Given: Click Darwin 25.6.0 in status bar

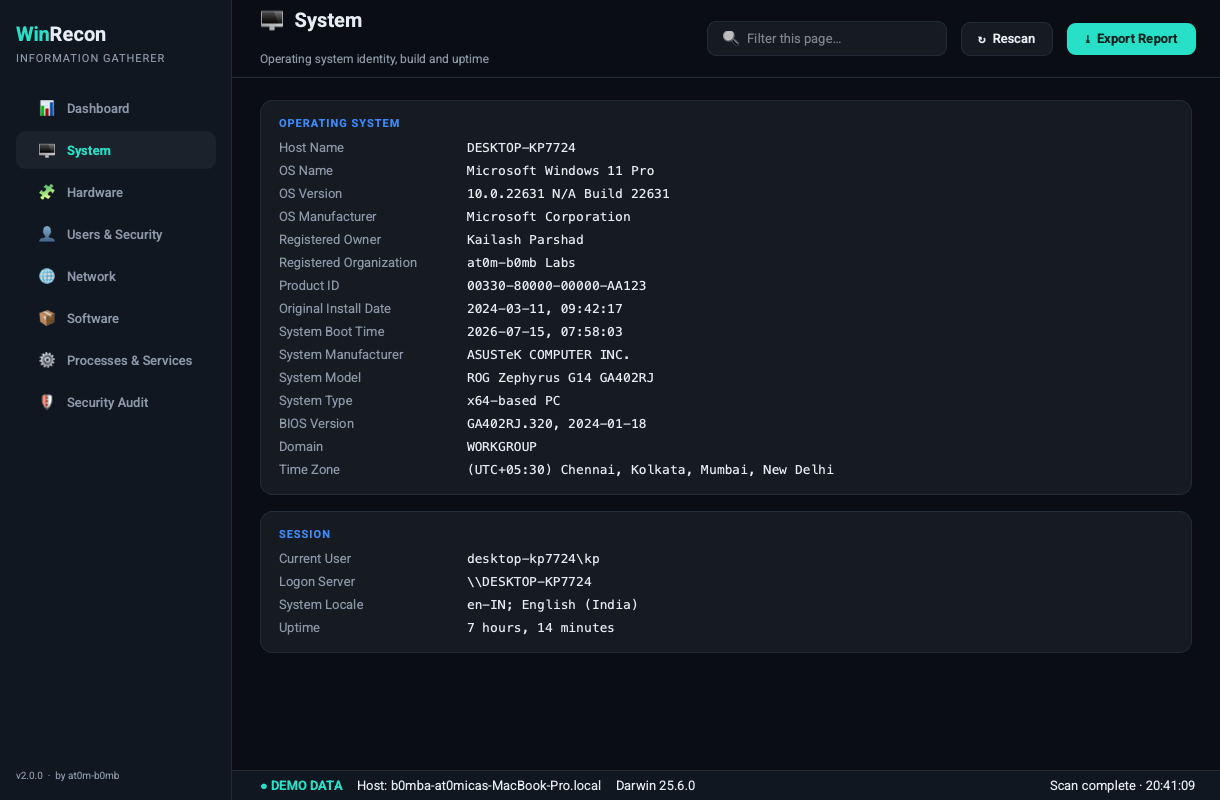Looking at the screenshot, I should [655, 786].
